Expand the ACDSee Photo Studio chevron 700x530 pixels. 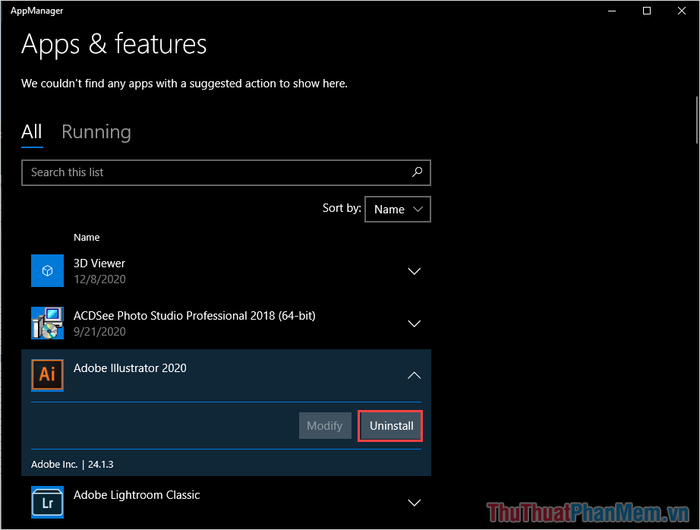[x=414, y=323]
